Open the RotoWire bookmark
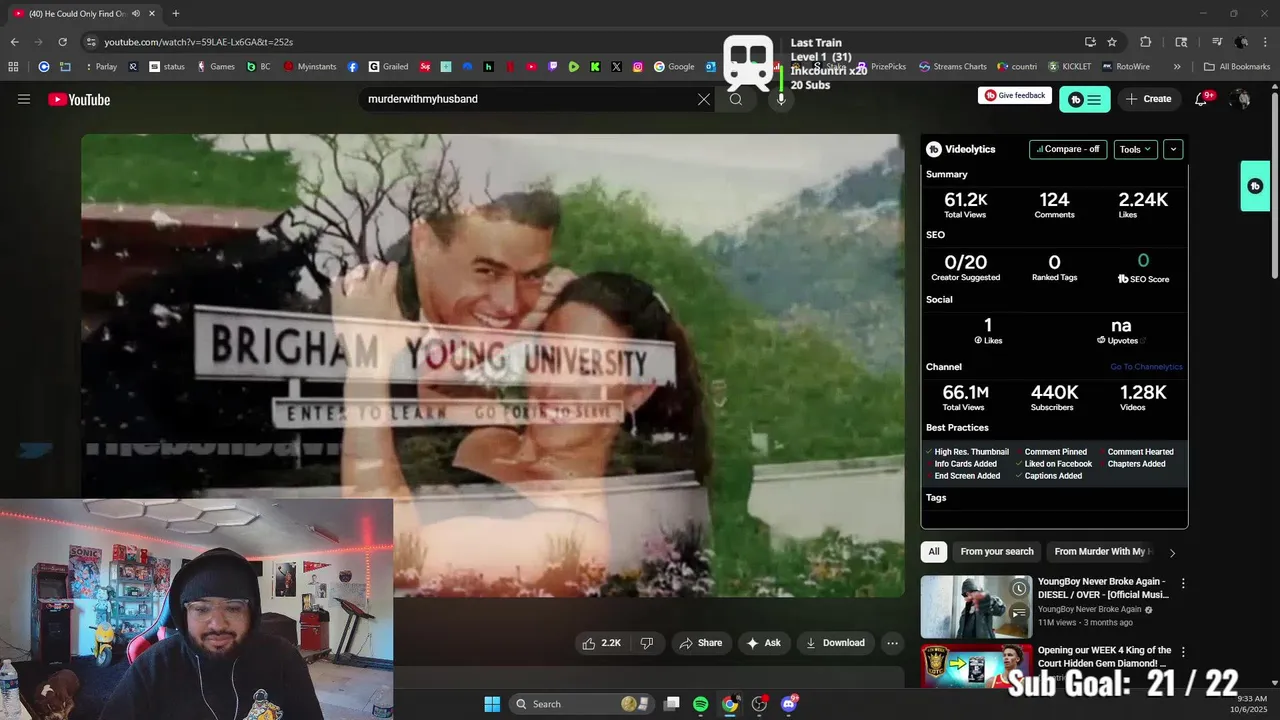This screenshot has height=720, width=1280. coord(1125,67)
